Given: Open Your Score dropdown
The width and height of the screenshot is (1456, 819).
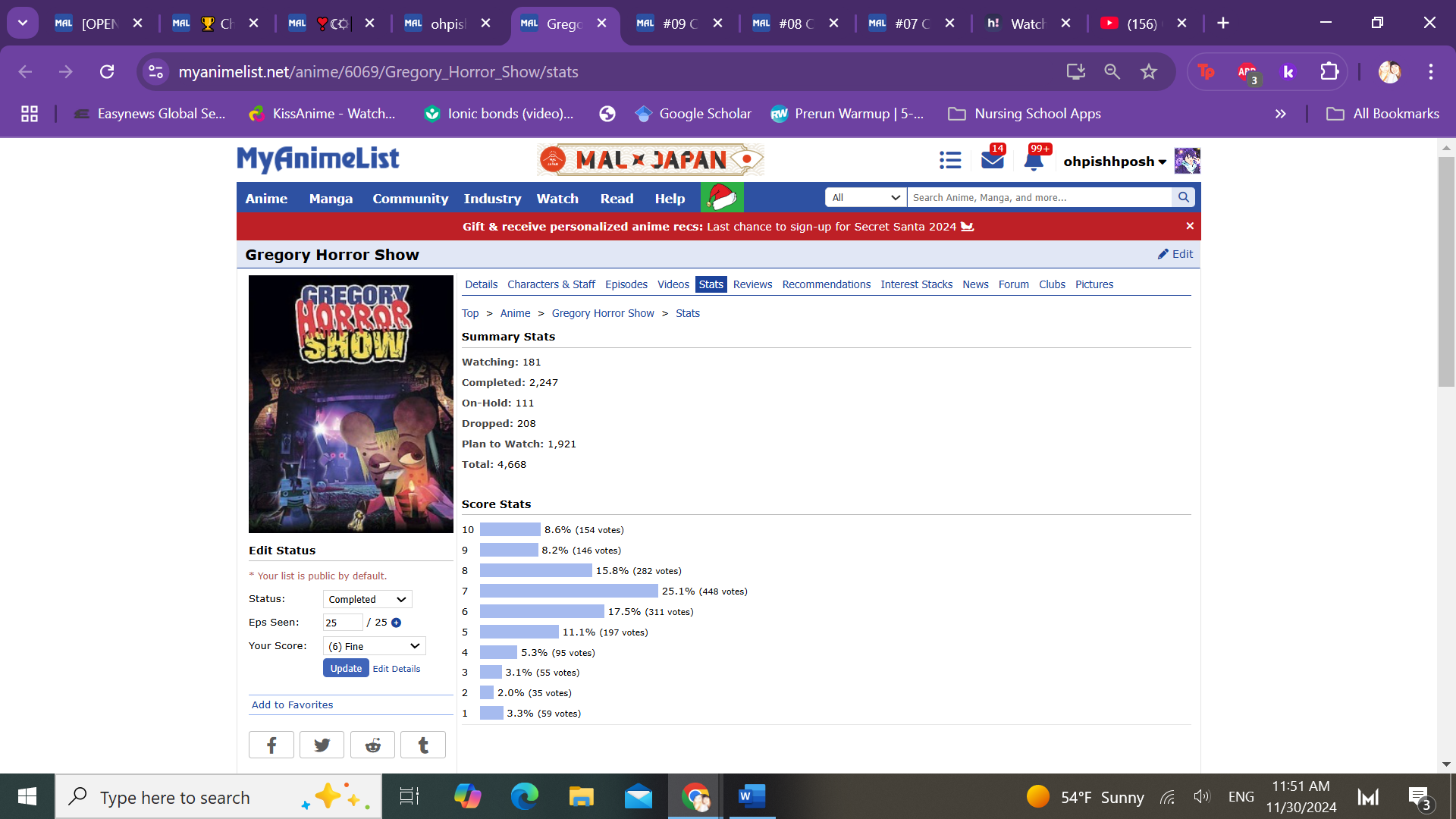Looking at the screenshot, I should pos(374,646).
